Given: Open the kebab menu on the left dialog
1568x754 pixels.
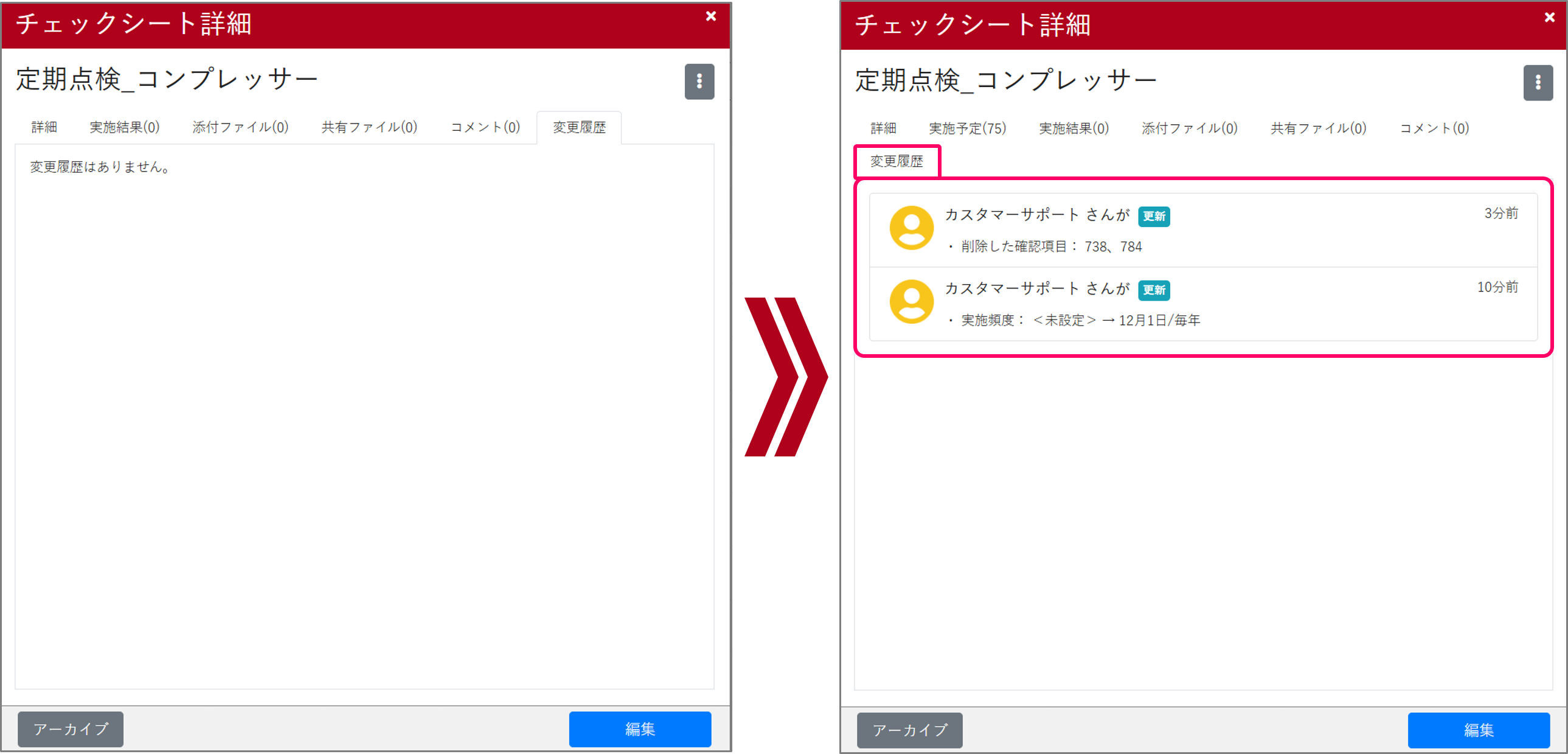Looking at the screenshot, I should point(699,81).
